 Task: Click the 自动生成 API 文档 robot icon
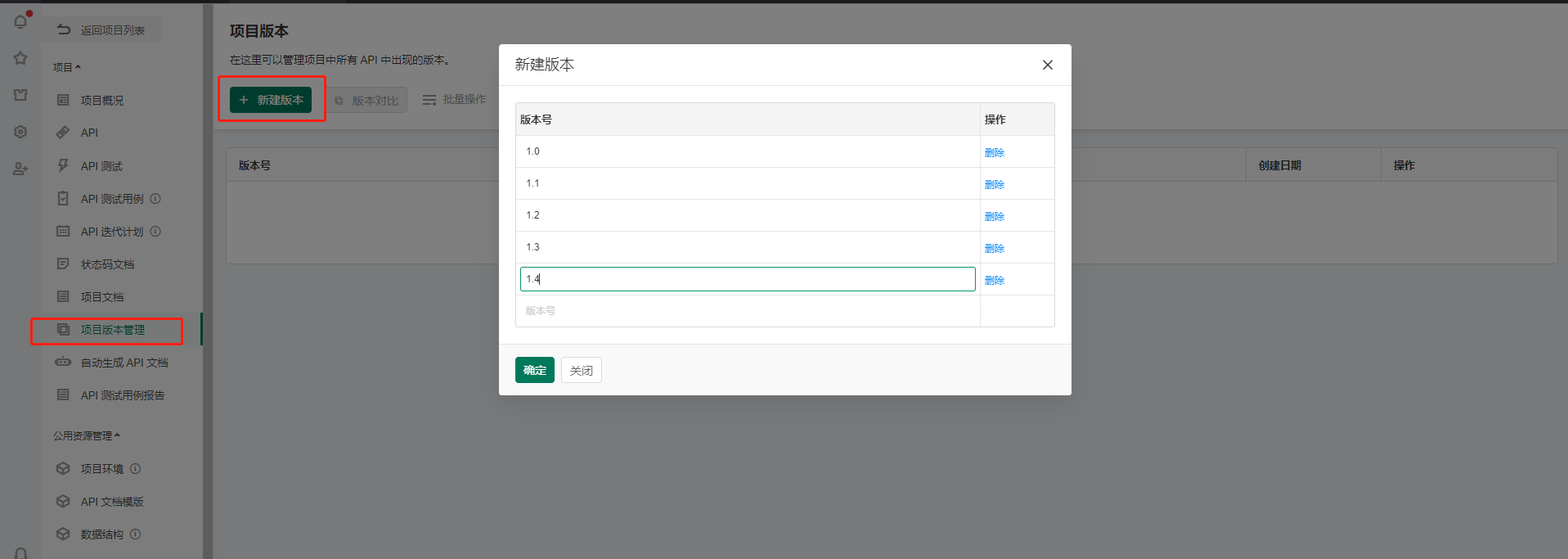tap(63, 362)
